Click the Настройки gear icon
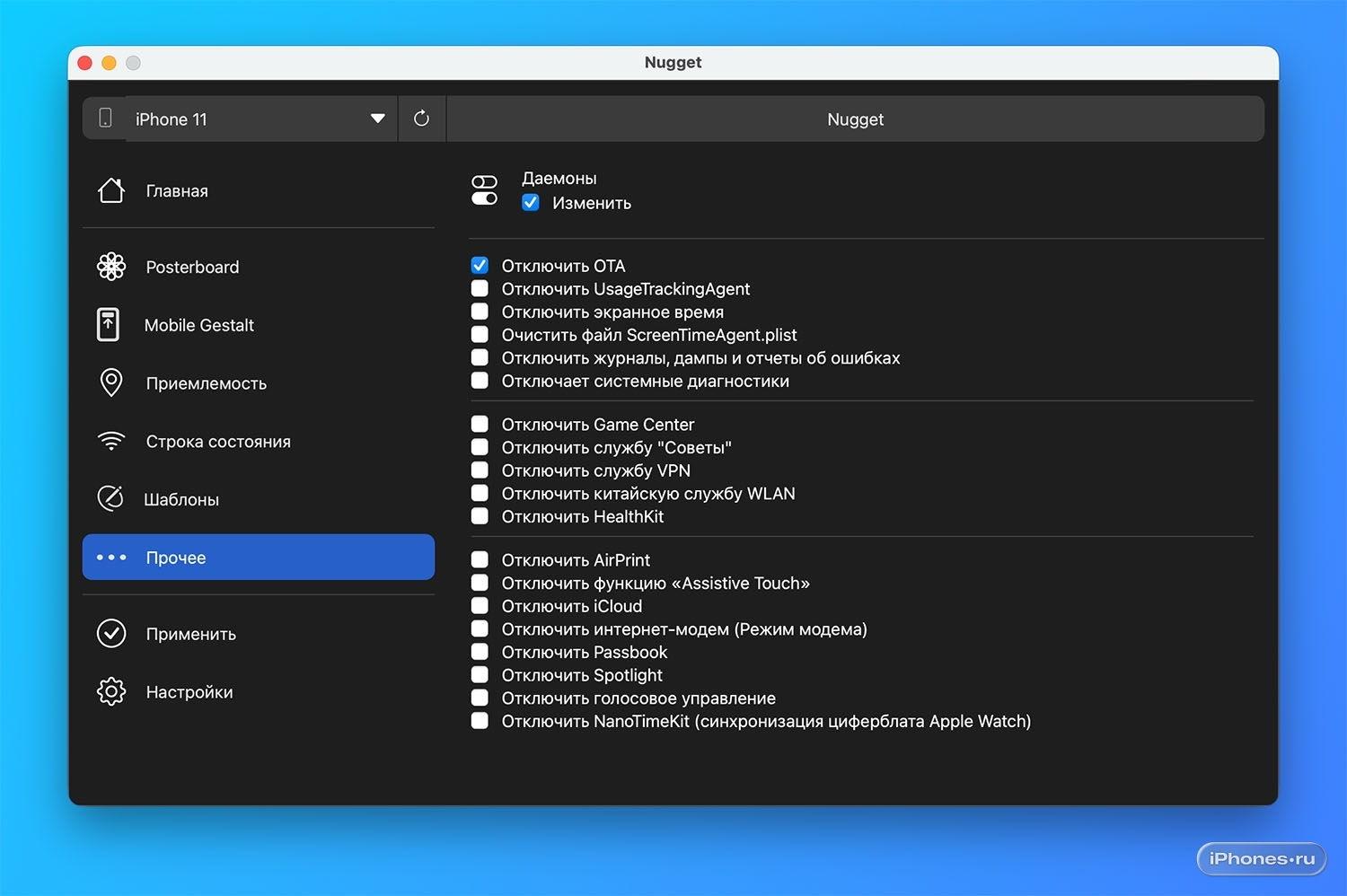The width and height of the screenshot is (1347, 896). coord(111,692)
